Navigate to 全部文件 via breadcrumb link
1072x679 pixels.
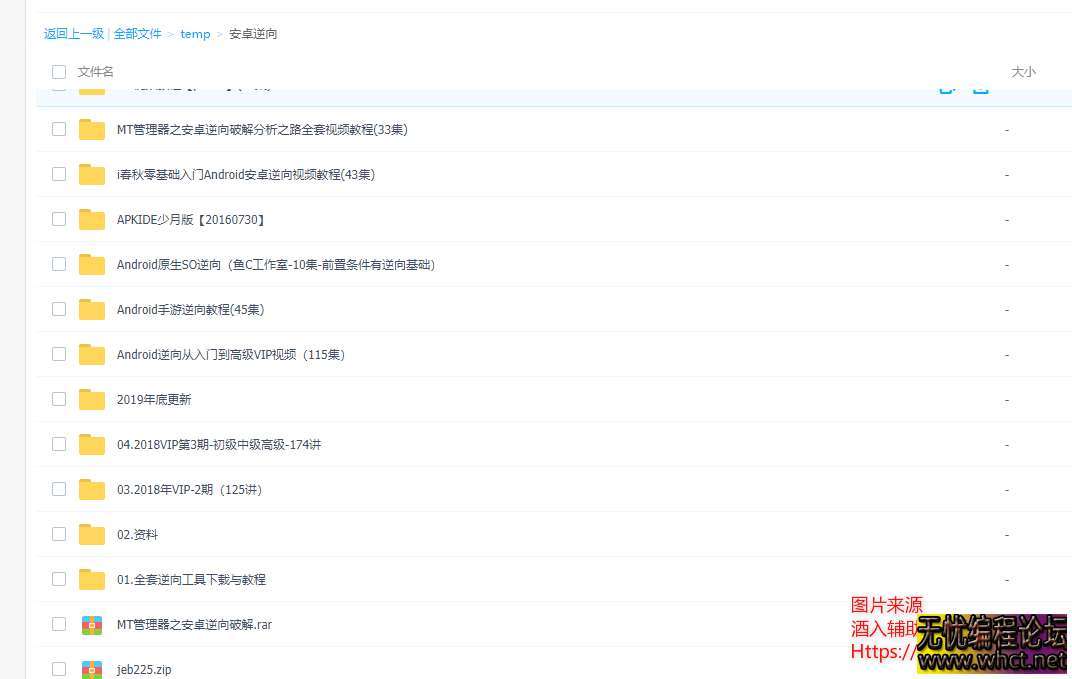pos(138,33)
